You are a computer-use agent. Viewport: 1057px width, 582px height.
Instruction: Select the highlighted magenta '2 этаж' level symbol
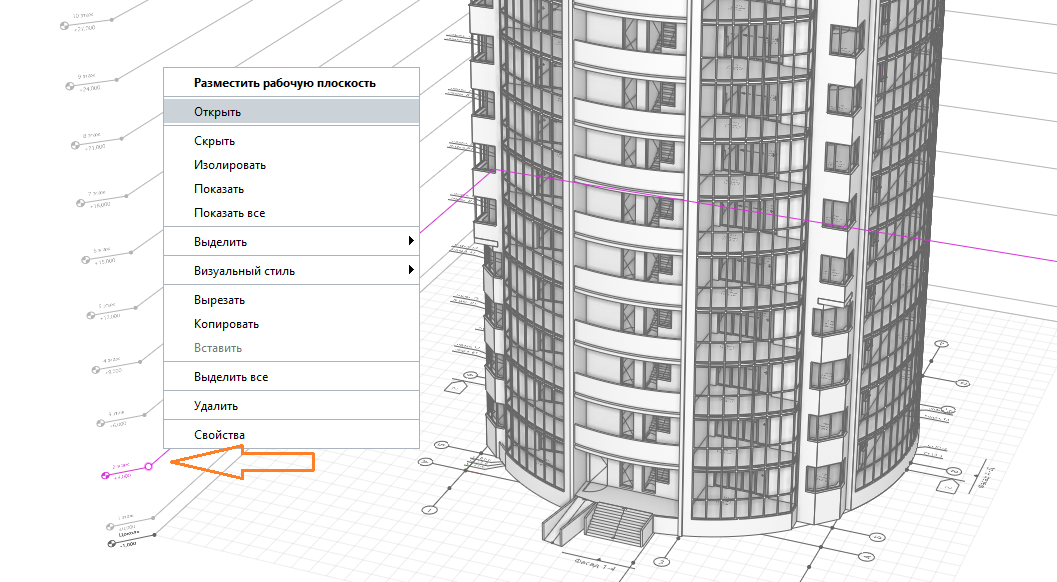pyautogui.click(x=105, y=475)
